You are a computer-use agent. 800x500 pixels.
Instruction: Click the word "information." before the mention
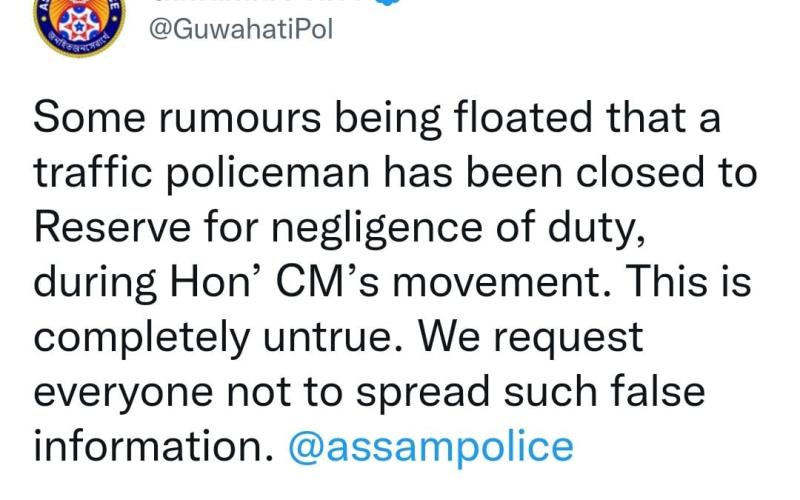[154, 446]
